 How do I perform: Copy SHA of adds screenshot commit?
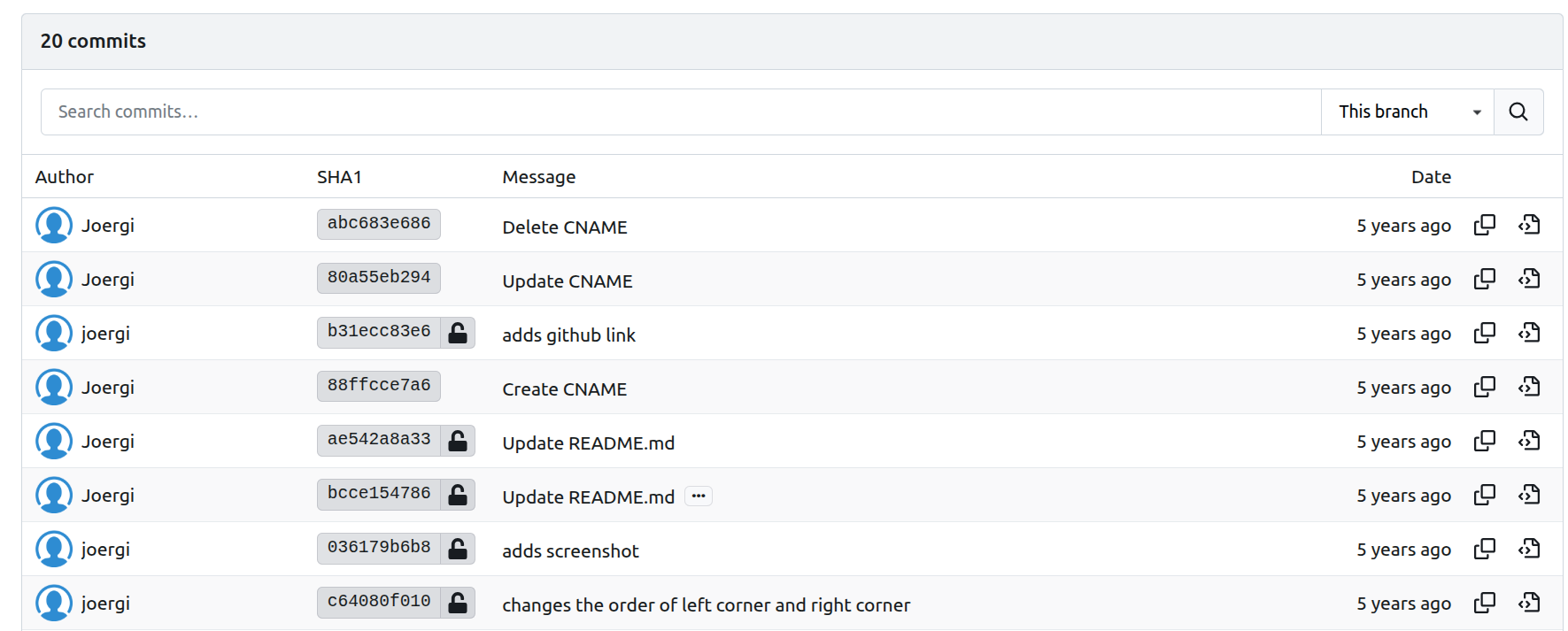pyautogui.click(x=1484, y=549)
